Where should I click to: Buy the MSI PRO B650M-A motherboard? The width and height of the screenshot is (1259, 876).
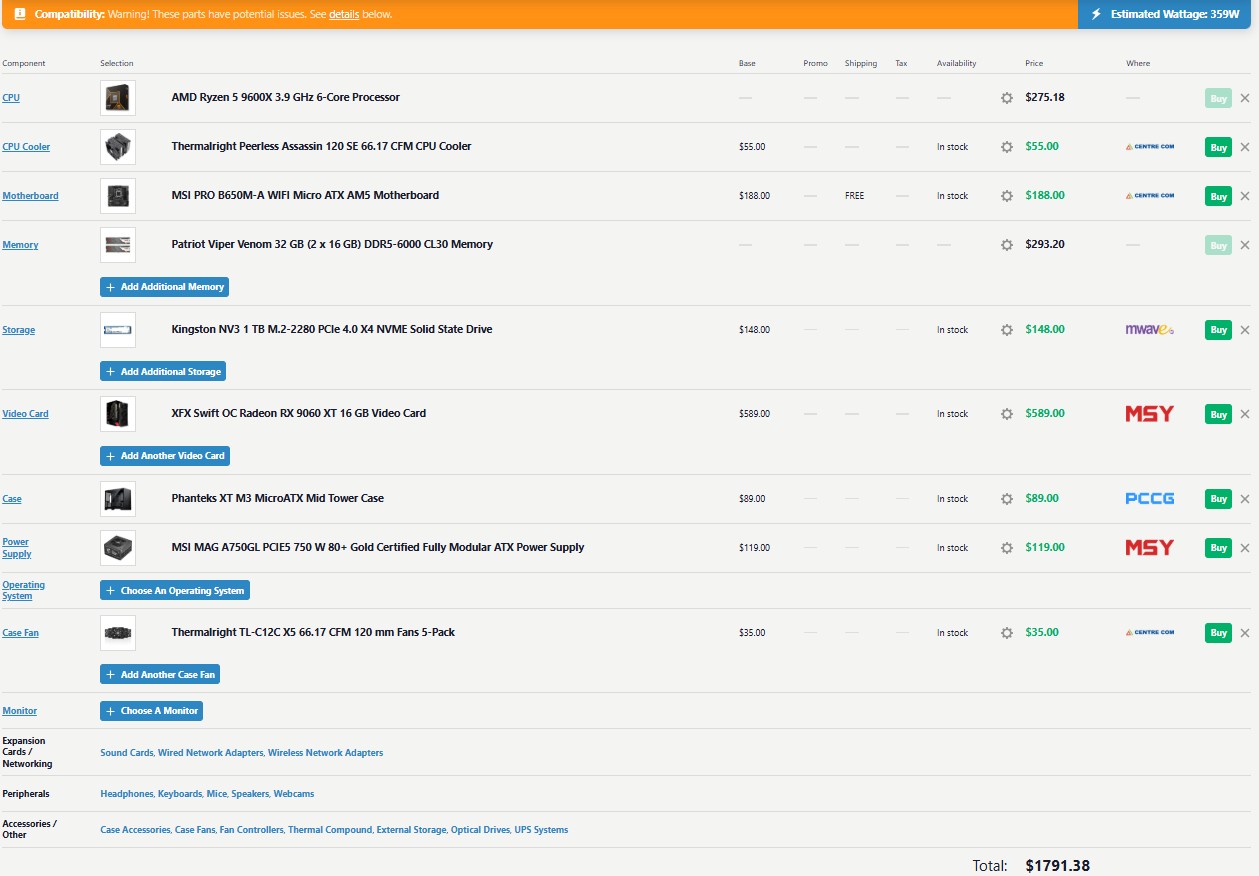click(1218, 196)
